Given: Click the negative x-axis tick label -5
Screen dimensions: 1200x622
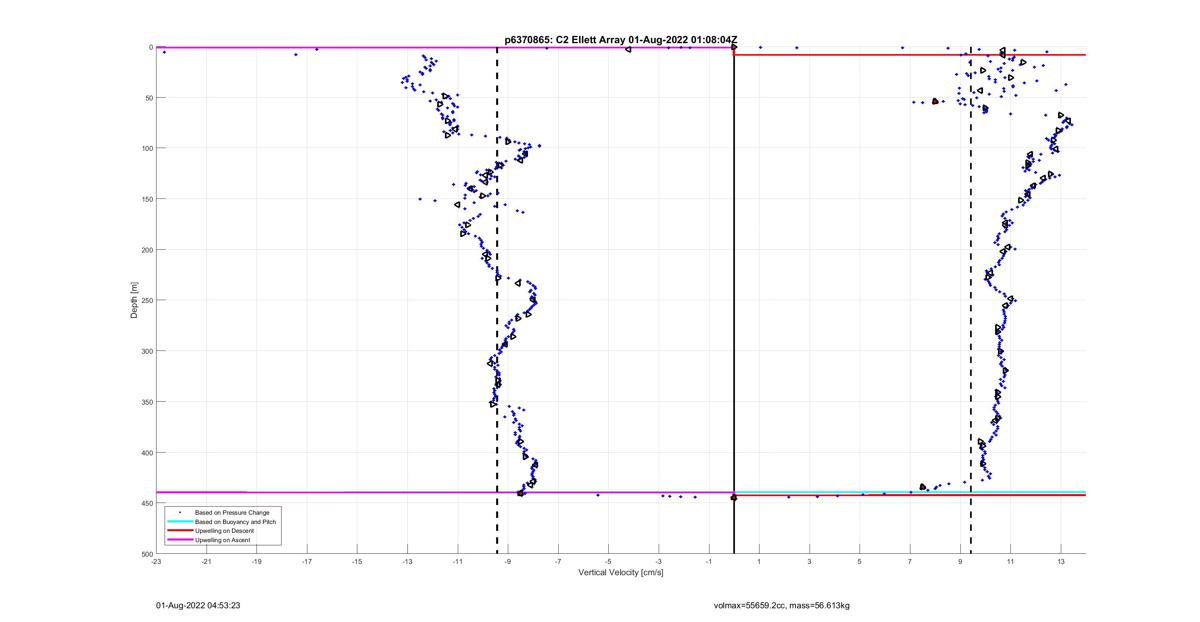Looking at the screenshot, I should (608, 562).
